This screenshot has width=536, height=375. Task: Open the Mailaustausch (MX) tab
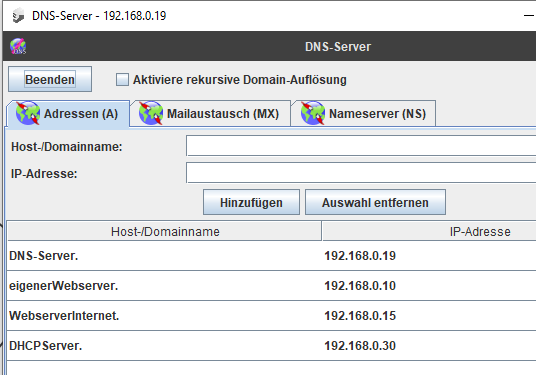tap(210, 113)
